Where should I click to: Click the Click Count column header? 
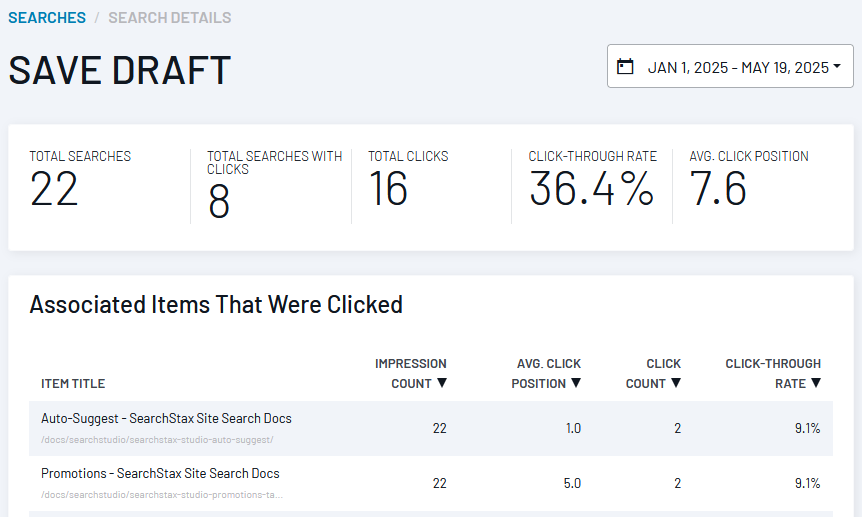pos(653,373)
